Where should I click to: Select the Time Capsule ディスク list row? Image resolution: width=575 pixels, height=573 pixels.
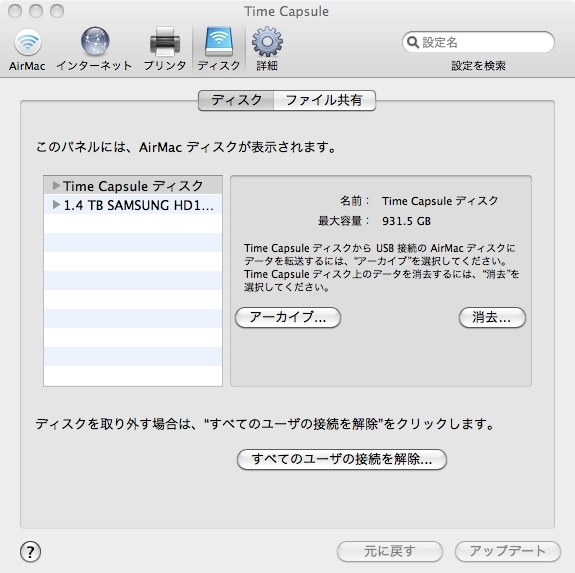[x=133, y=186]
